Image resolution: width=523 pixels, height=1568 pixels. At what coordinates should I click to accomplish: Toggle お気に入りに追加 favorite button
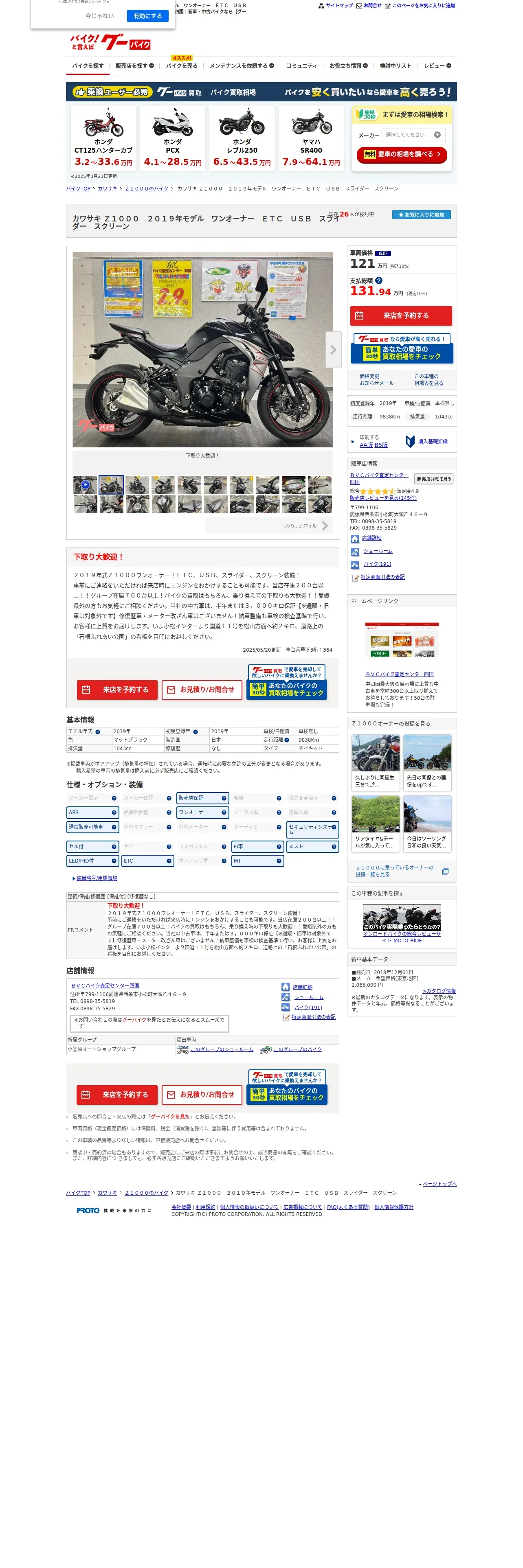(x=421, y=215)
